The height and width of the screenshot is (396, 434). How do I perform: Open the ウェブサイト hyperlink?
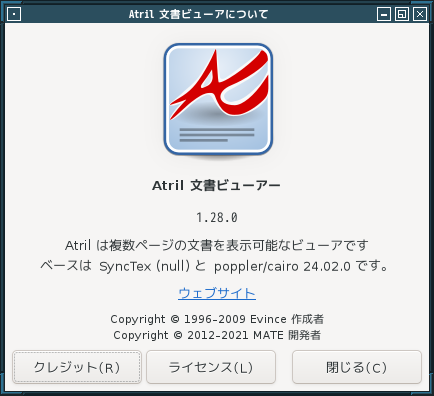(217, 293)
